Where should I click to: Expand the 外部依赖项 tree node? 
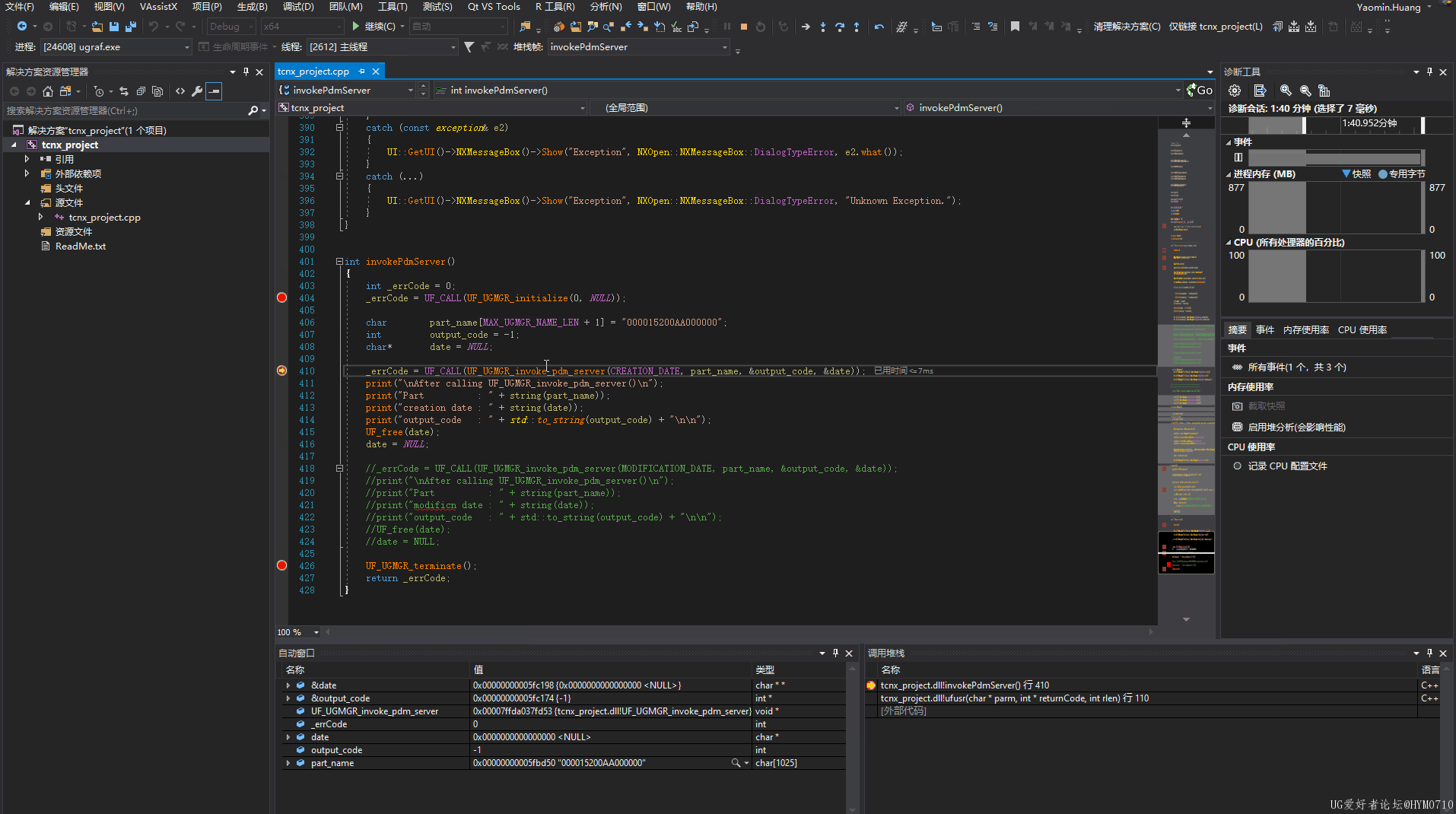coord(27,173)
